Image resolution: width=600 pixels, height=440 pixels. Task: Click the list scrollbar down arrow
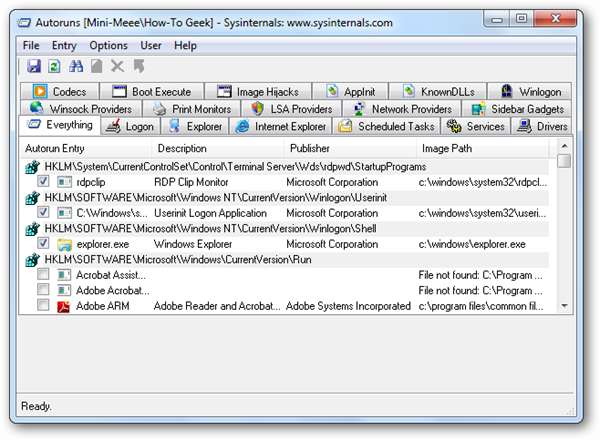pyautogui.click(x=564, y=306)
